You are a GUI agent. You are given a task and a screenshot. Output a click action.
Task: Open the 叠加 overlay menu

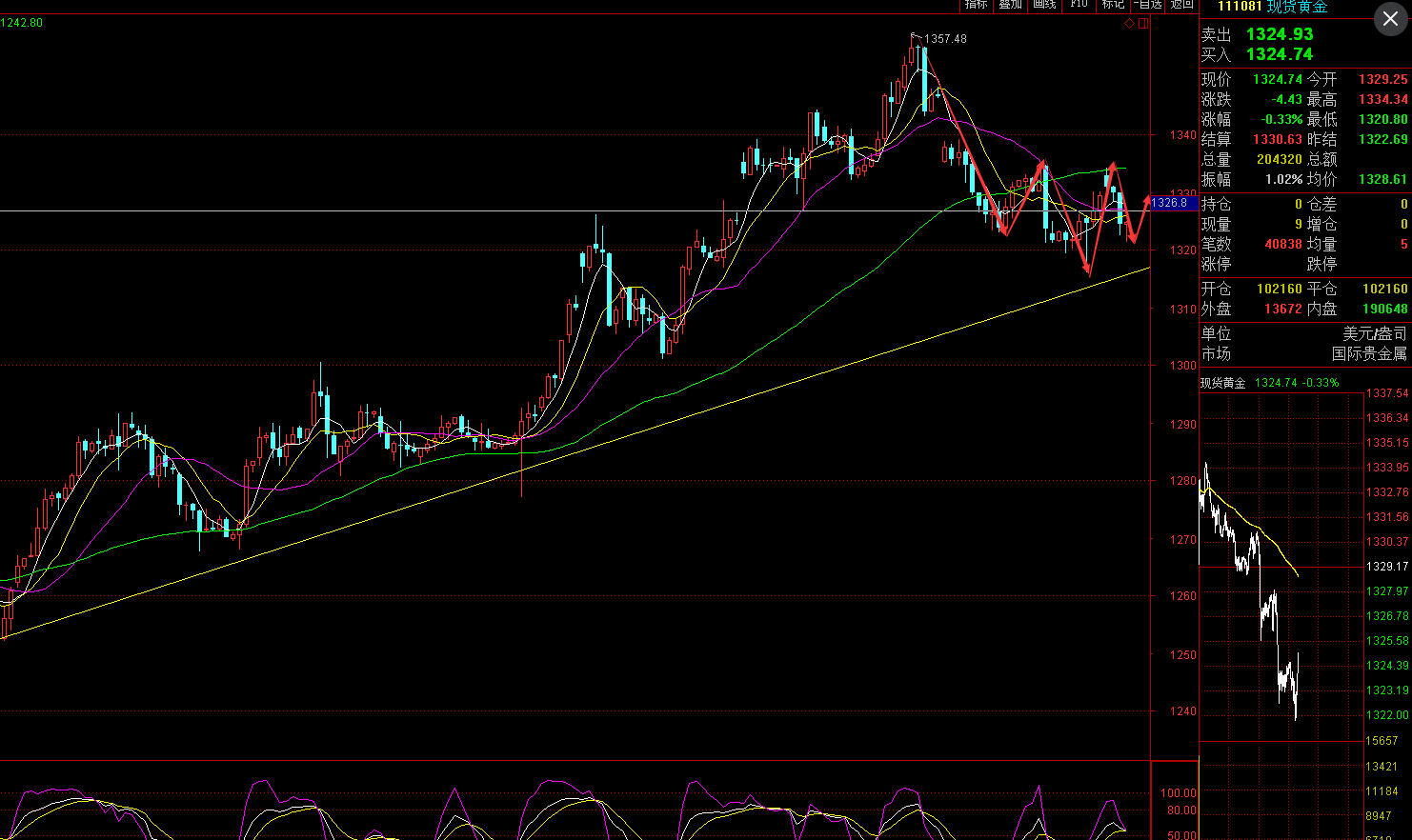click(1010, 5)
